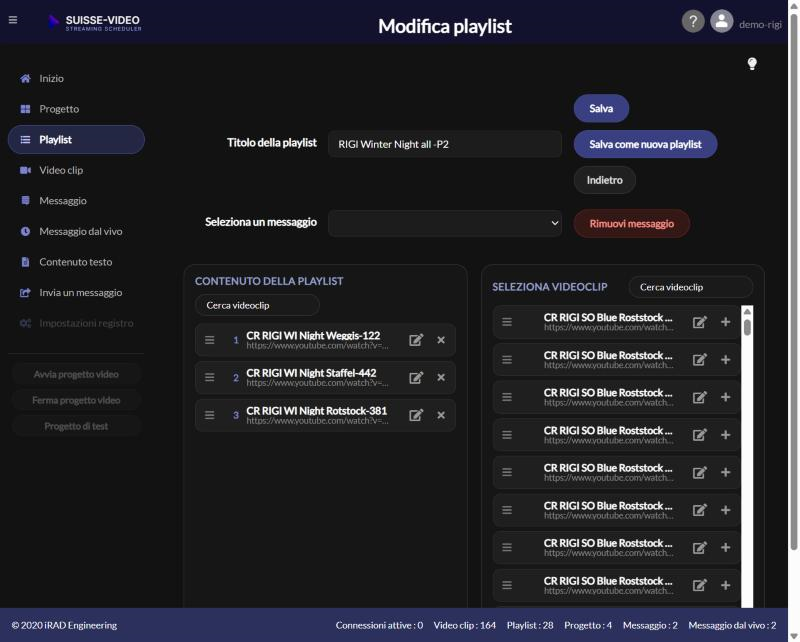
Task: Click the share icon beside Invia un messaggio
Action: point(25,292)
